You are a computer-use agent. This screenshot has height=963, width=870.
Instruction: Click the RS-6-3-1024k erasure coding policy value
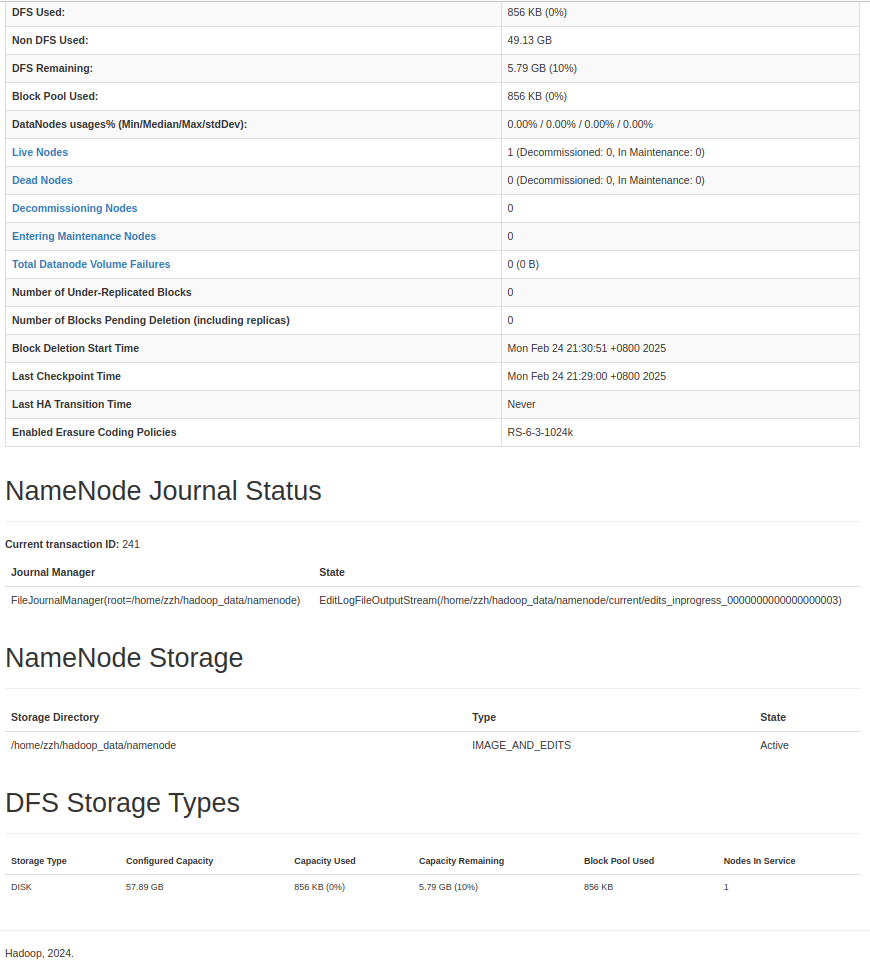click(540, 432)
